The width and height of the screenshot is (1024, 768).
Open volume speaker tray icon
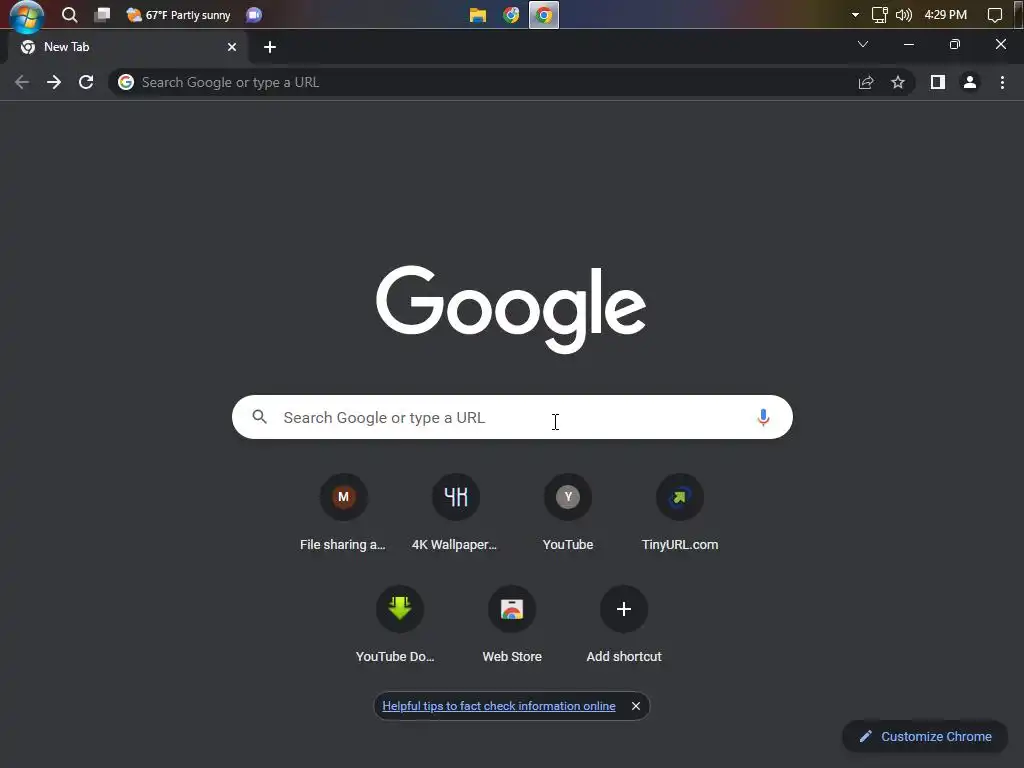(904, 15)
